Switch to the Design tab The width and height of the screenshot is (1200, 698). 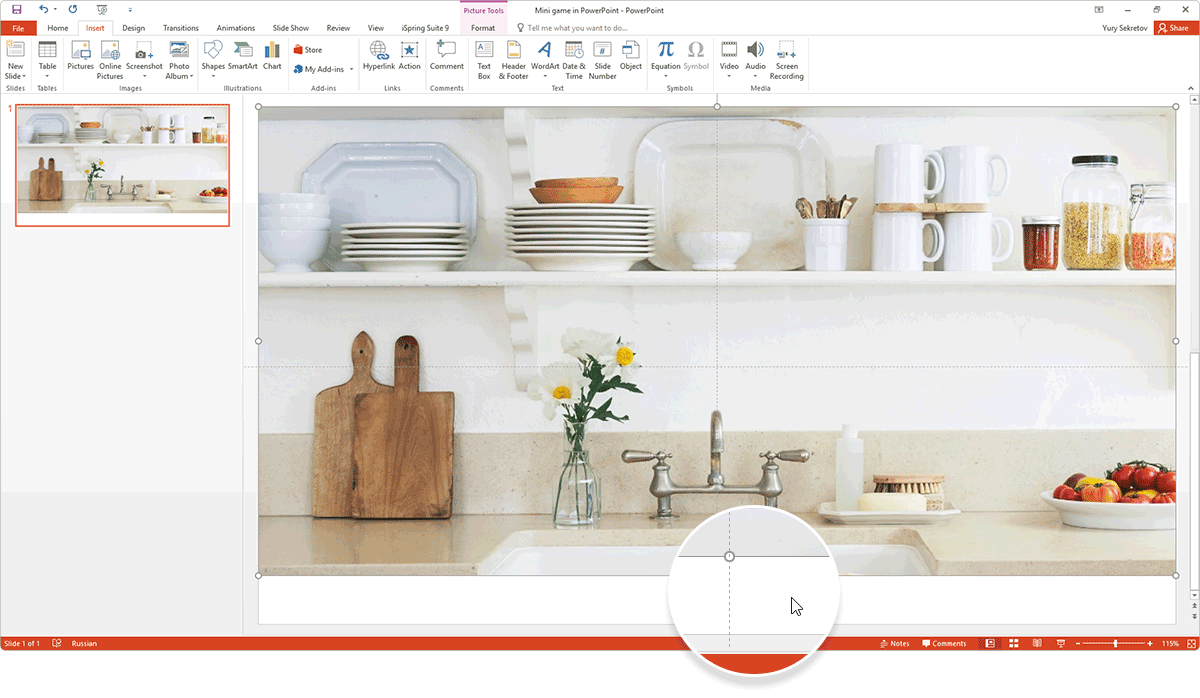(x=133, y=28)
